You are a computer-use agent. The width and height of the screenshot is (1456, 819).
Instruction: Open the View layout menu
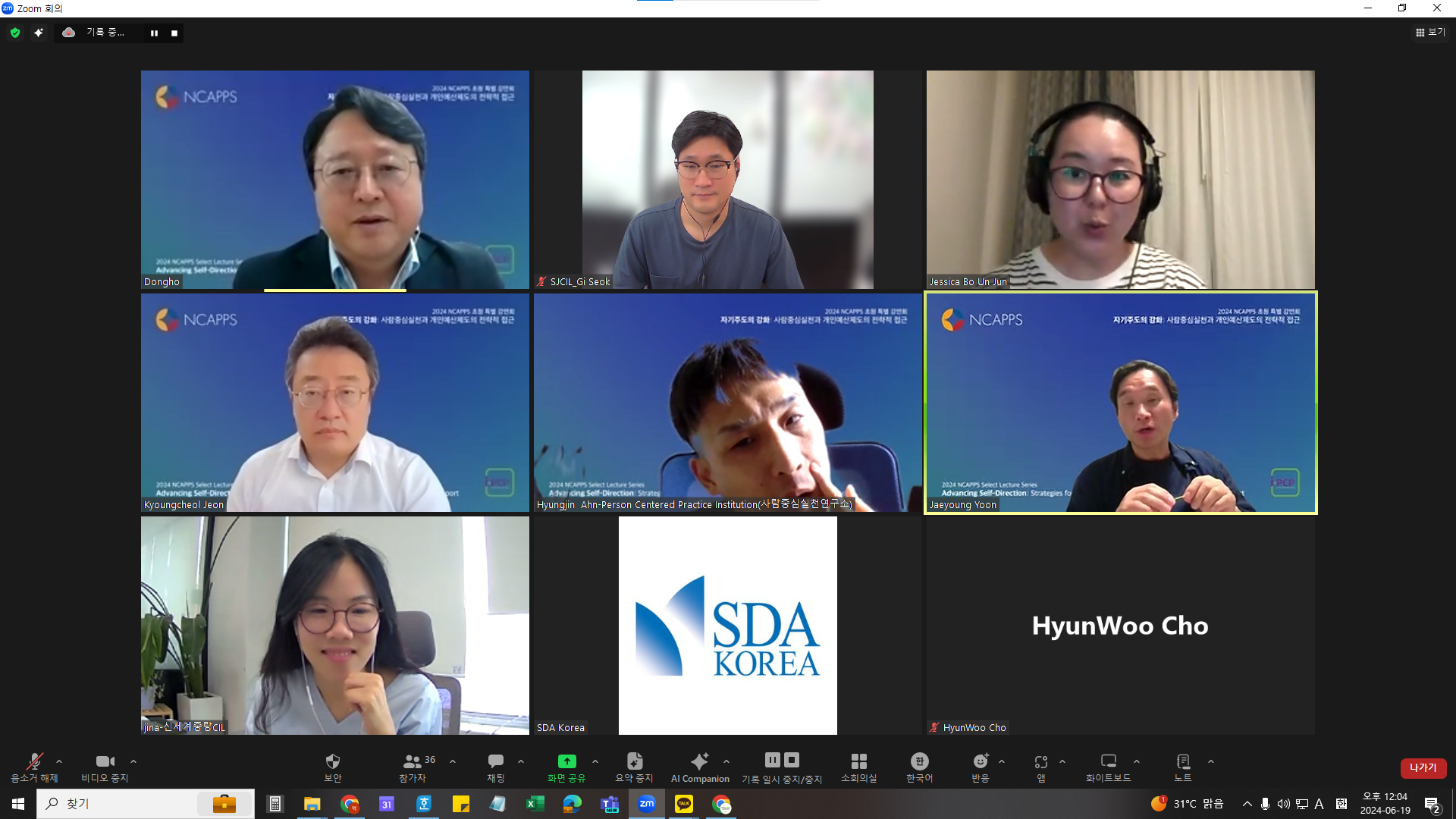[1429, 33]
